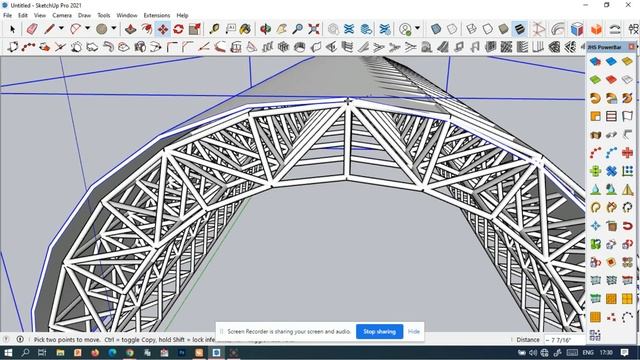Screen dimensions: 640x360
Task: Open the Extensions menu
Action: pyautogui.click(x=157, y=15)
